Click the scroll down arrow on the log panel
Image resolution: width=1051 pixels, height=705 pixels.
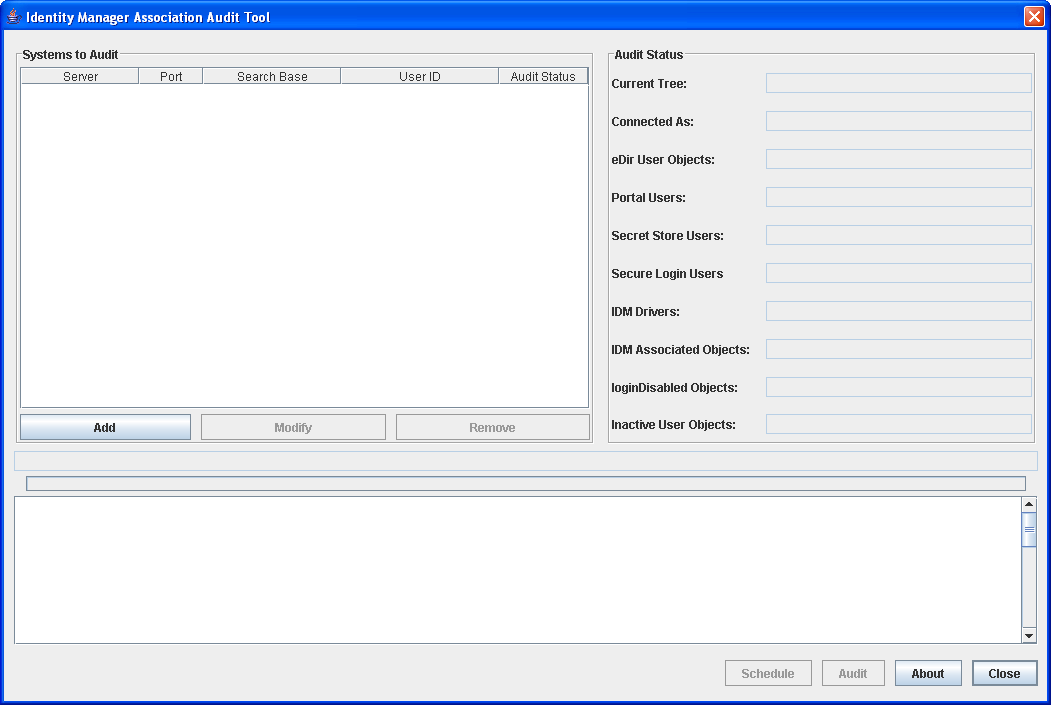(1029, 635)
